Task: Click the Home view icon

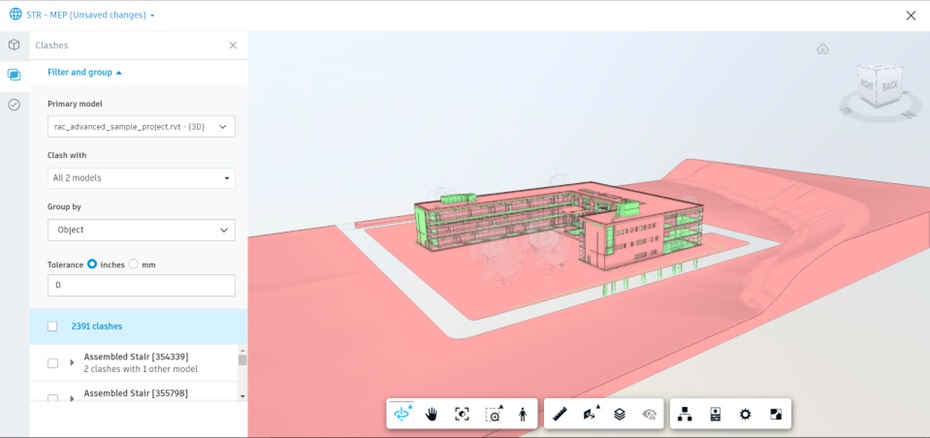Action: tap(823, 49)
